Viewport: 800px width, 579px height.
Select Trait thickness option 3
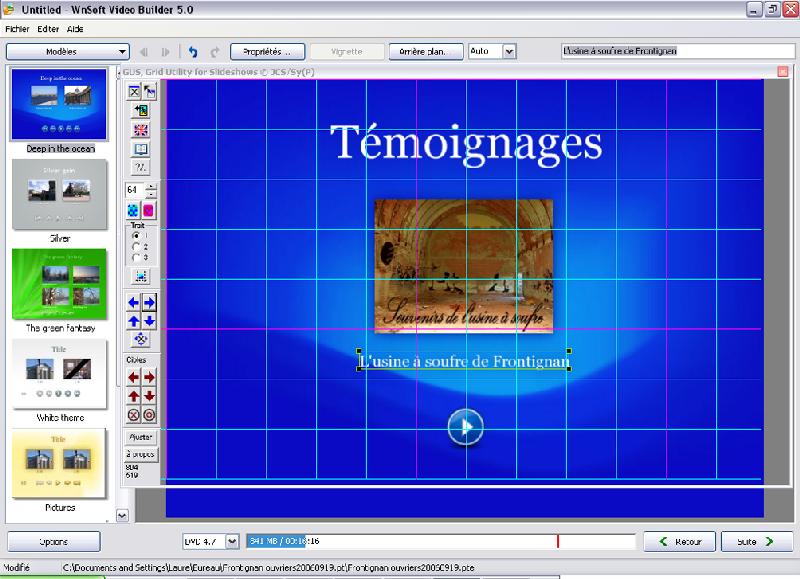[136, 257]
